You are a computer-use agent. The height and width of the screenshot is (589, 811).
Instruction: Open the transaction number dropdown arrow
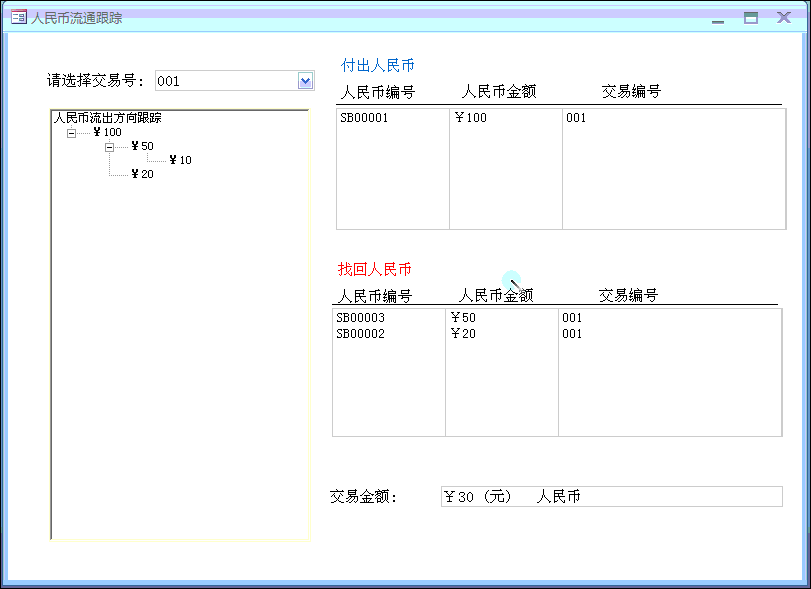[x=305, y=81]
